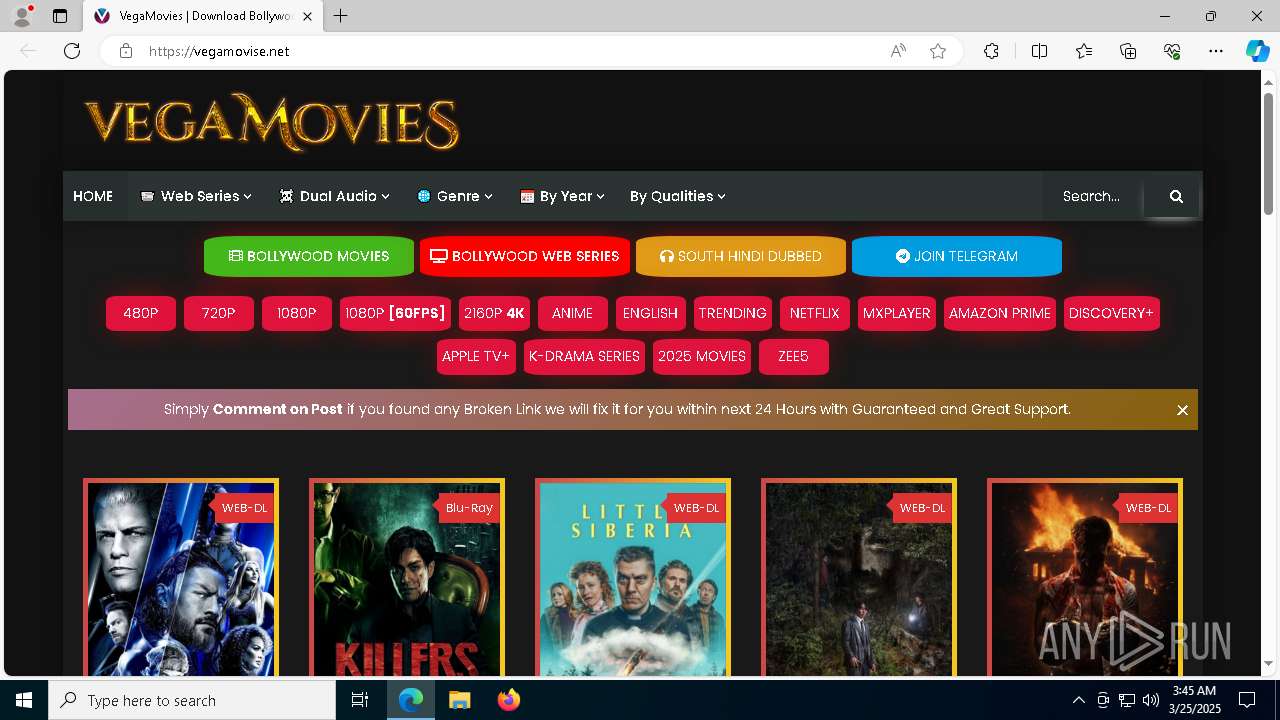Close the VegaMovies browser tab
Viewport: 1280px width, 720px height.
pos(307,16)
